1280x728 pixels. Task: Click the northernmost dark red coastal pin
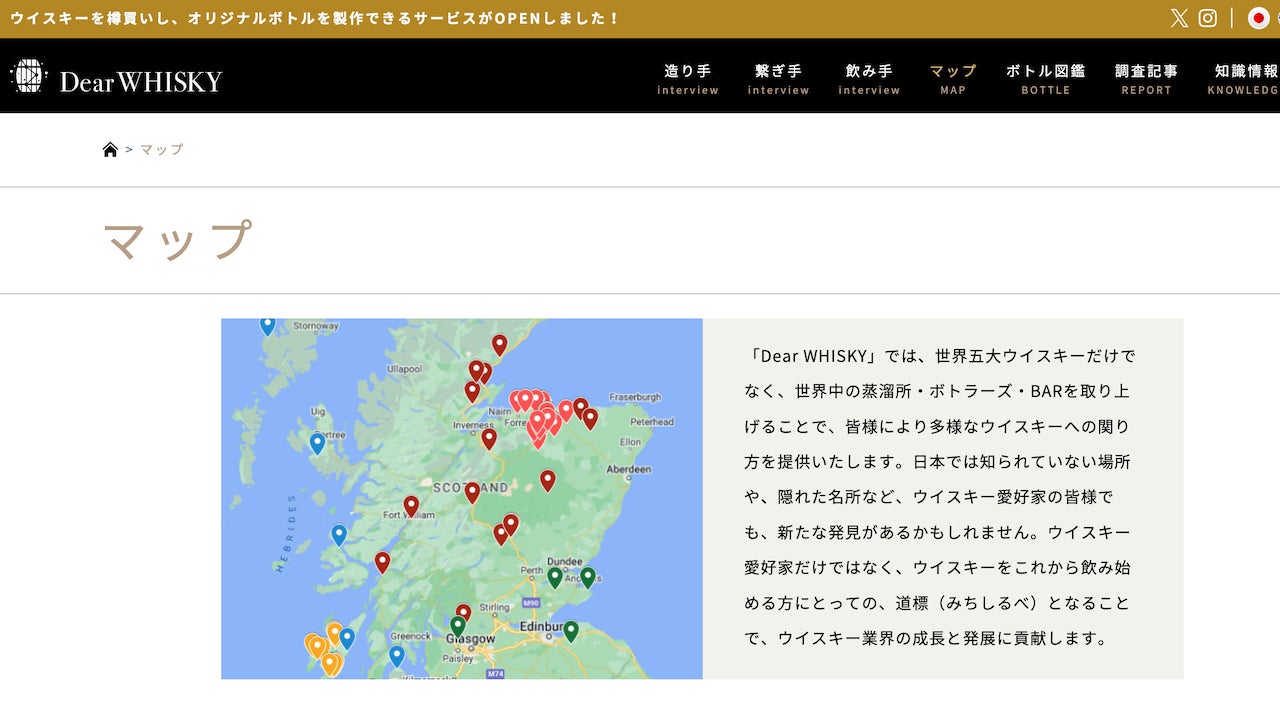[500, 344]
